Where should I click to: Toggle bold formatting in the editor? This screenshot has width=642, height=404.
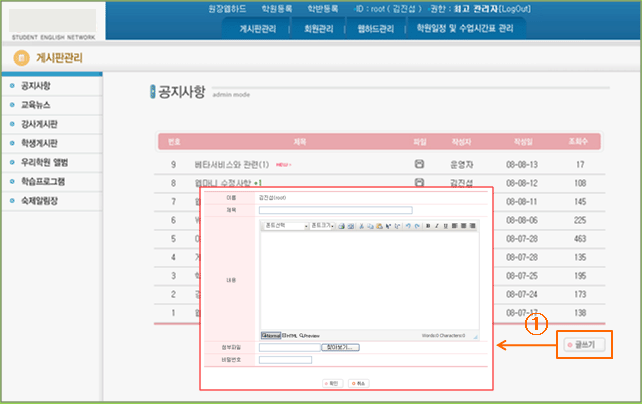(428, 226)
